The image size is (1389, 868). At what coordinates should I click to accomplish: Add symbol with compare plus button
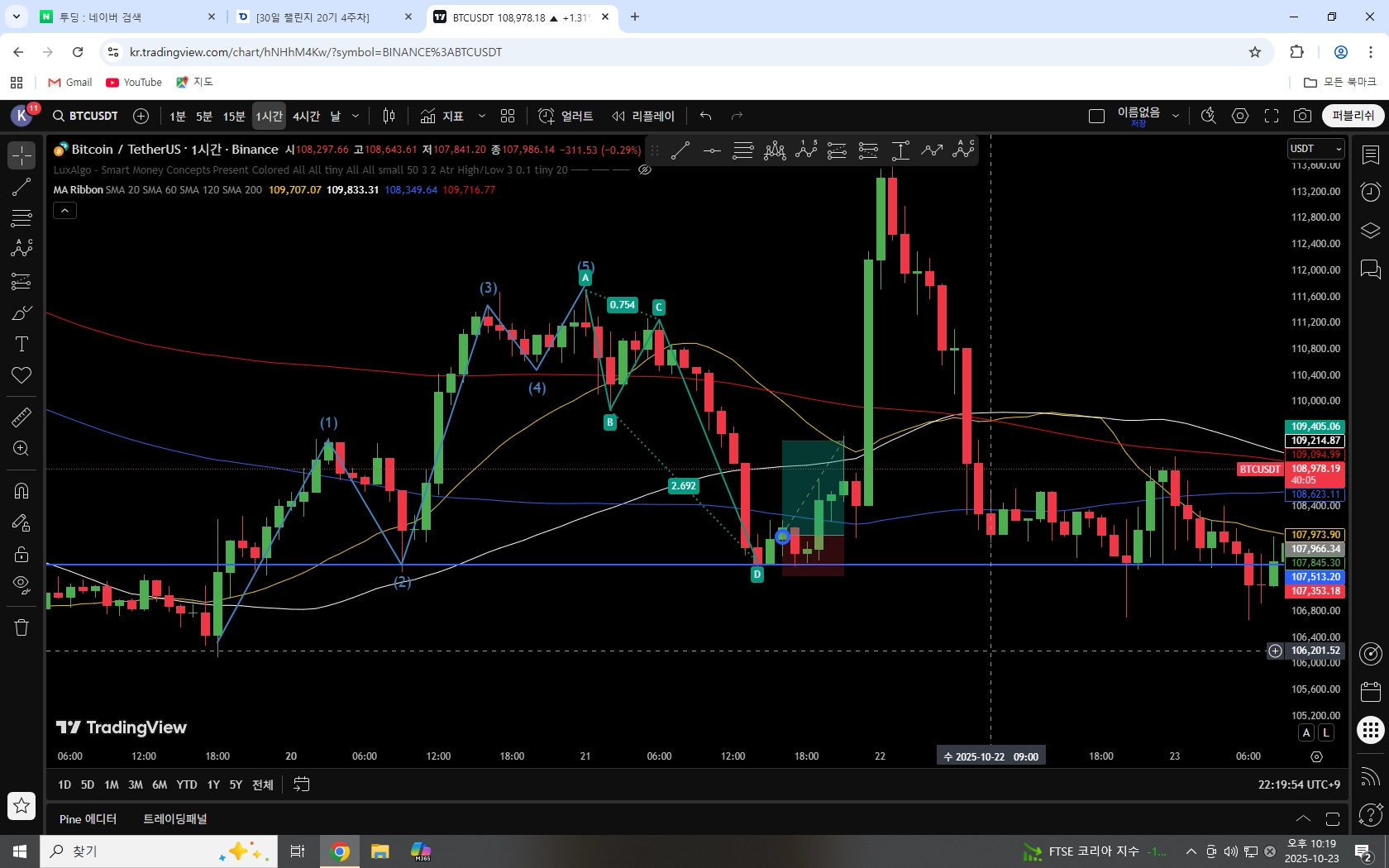click(x=141, y=116)
